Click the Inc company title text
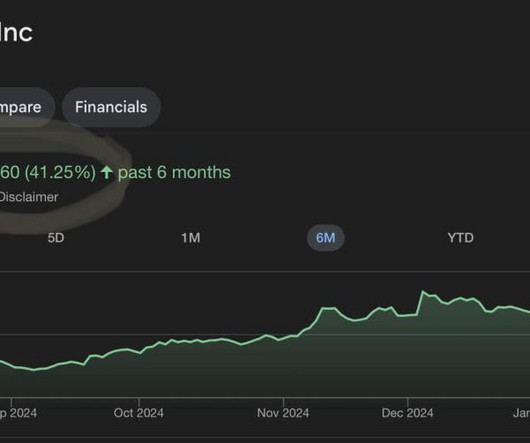 (x=16, y=33)
